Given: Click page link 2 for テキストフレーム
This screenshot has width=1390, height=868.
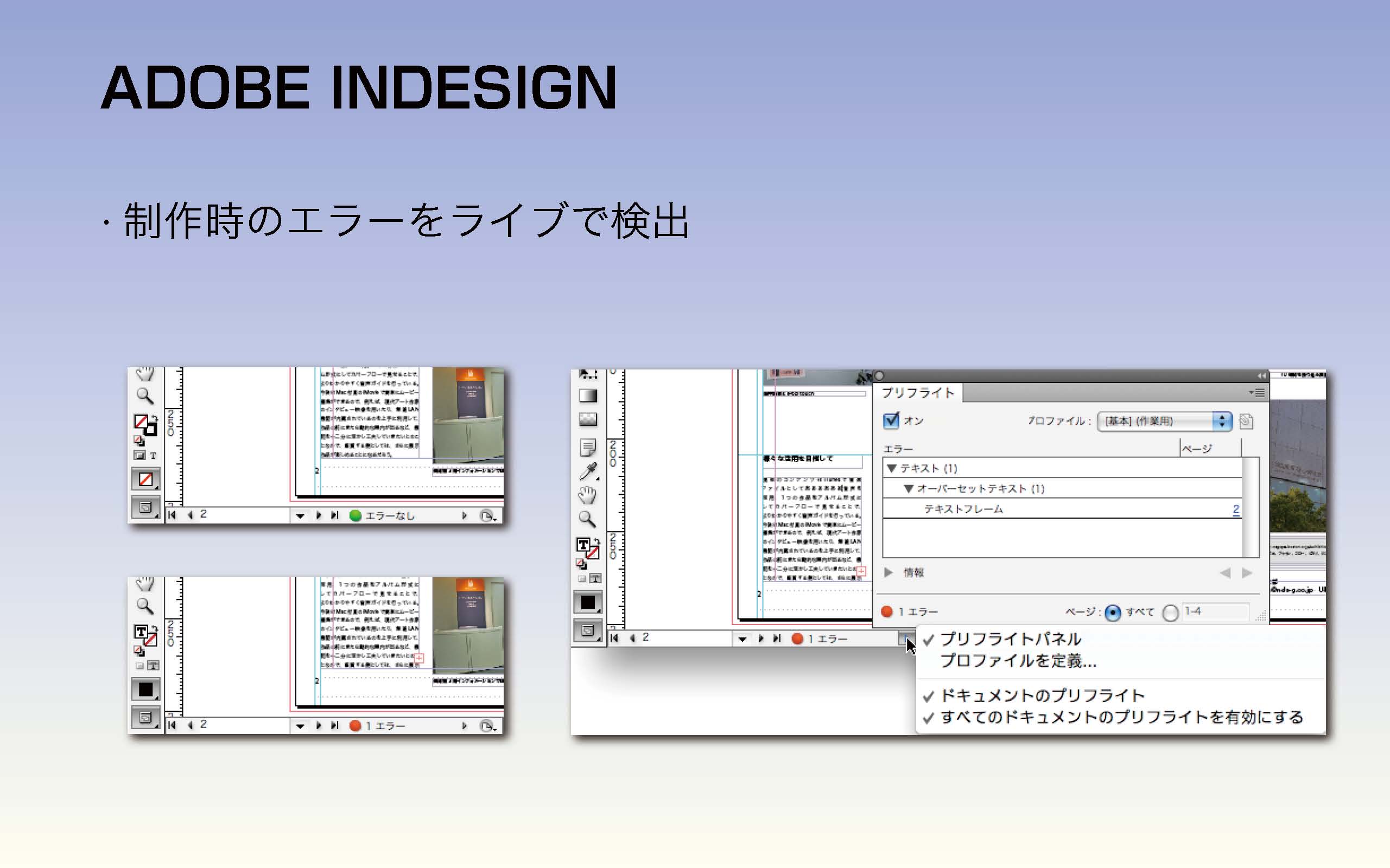Looking at the screenshot, I should 1235,509.
